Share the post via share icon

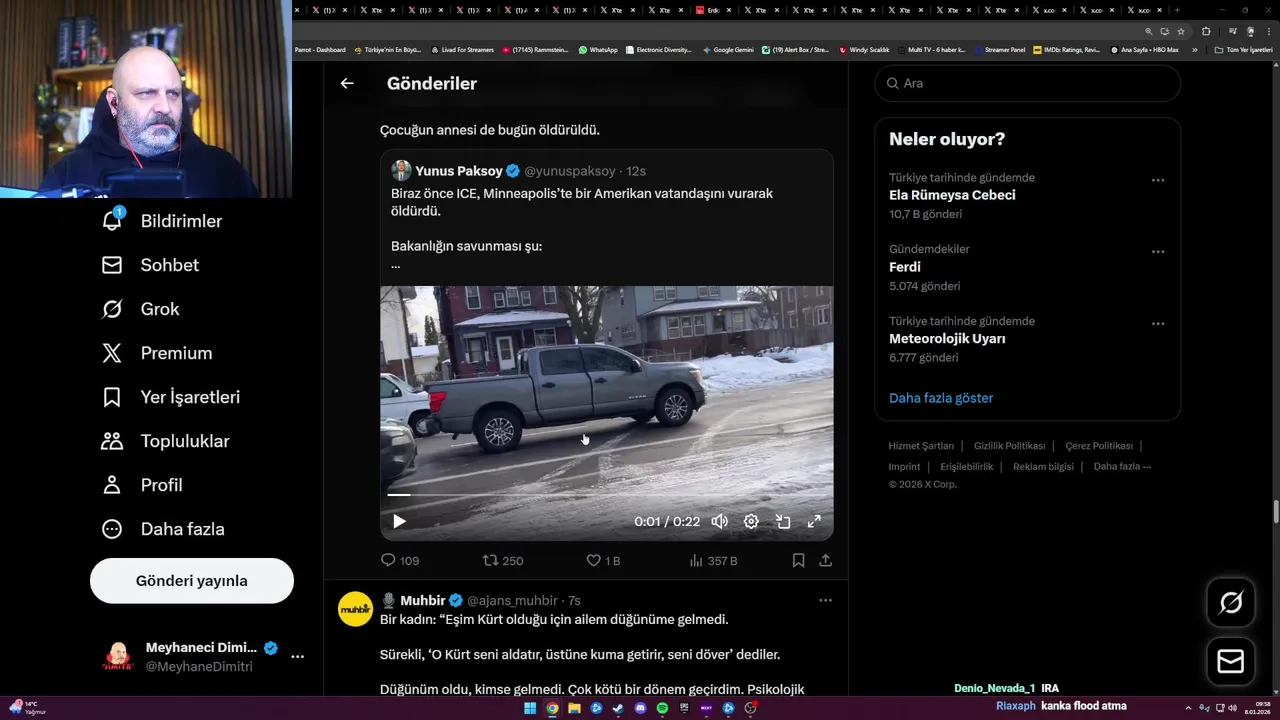(826, 561)
